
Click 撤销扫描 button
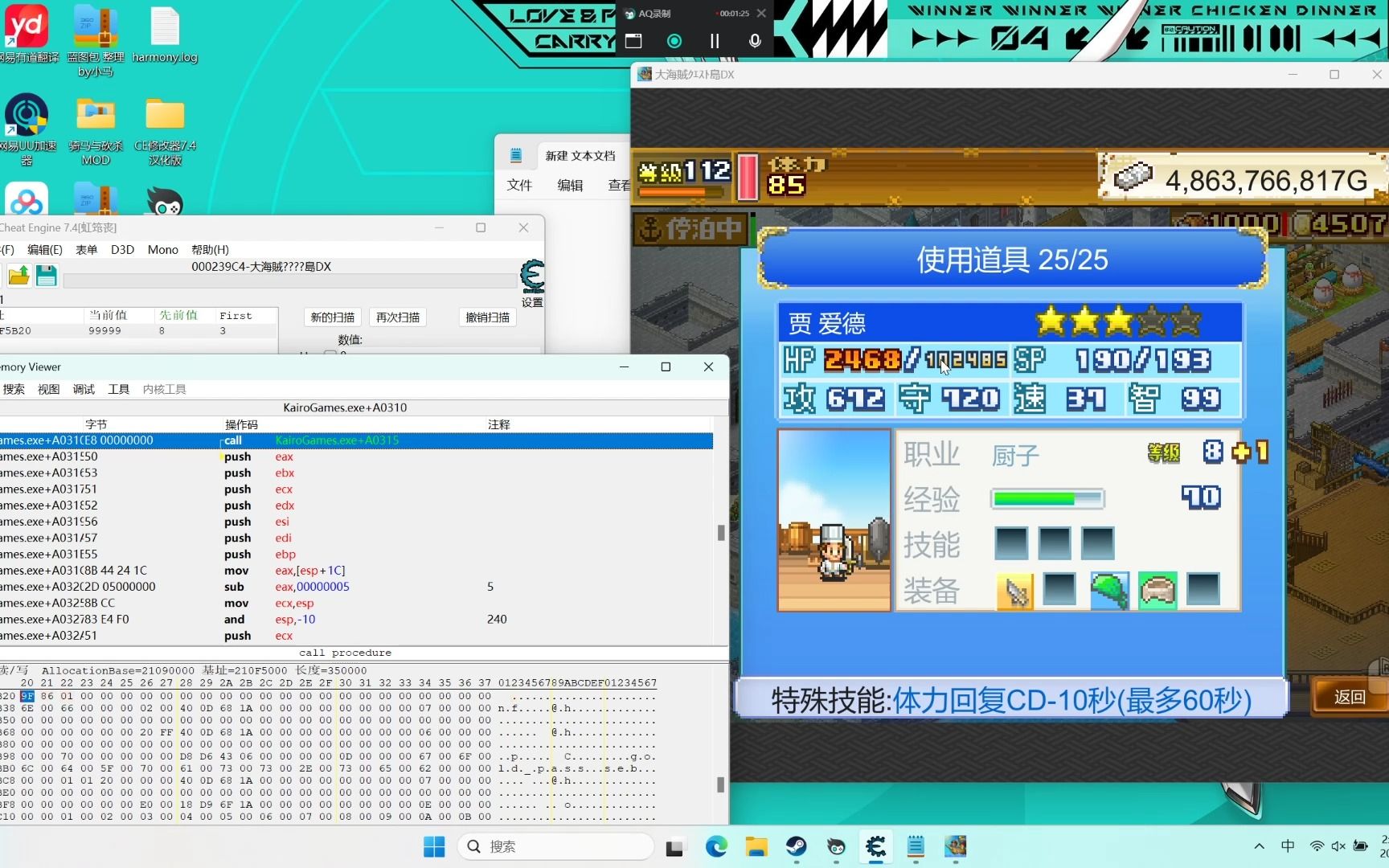488,317
